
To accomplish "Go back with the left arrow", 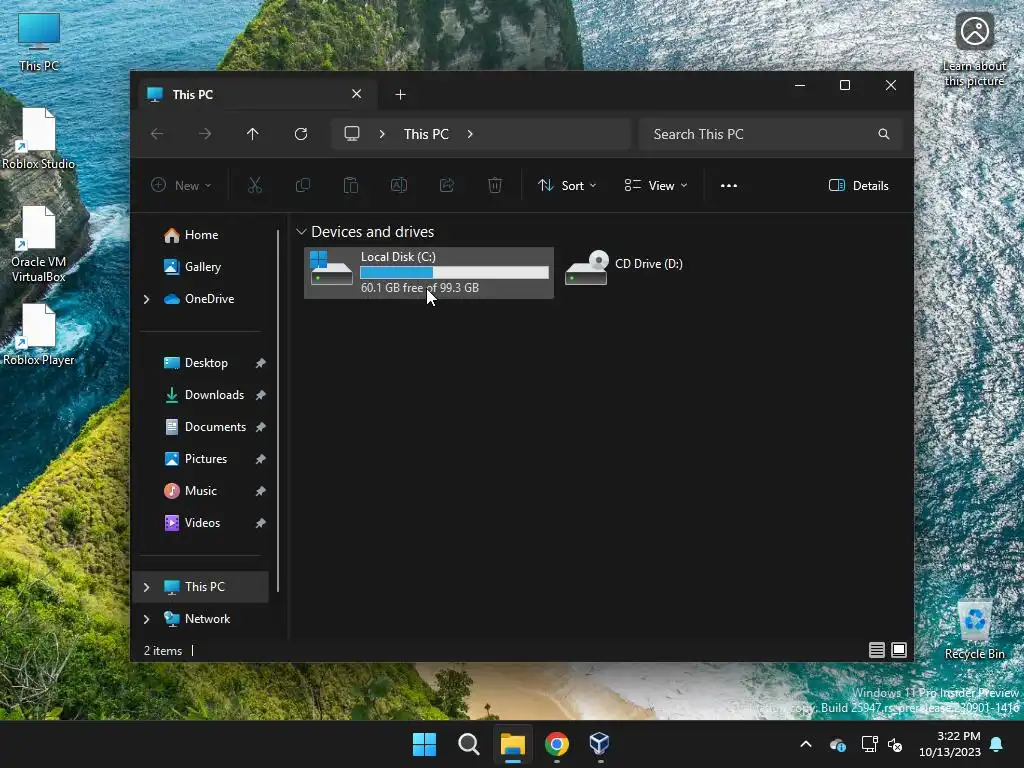I will (157, 134).
